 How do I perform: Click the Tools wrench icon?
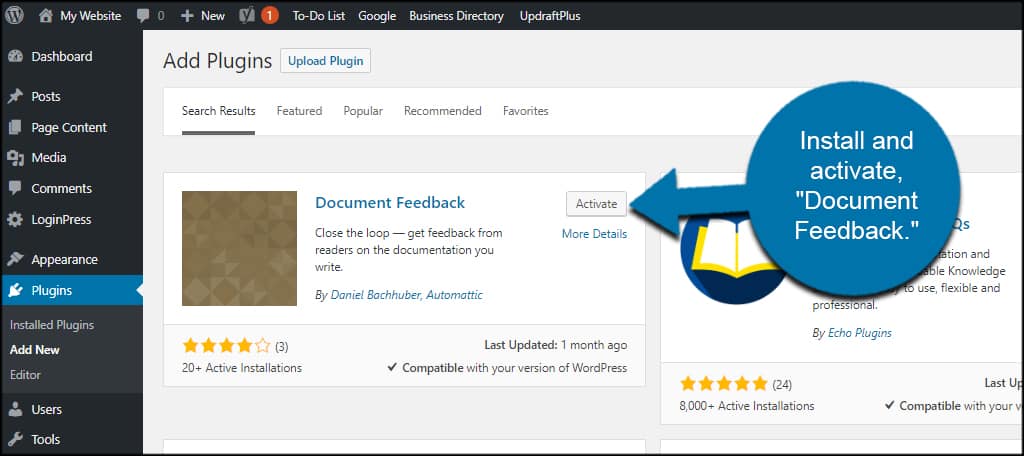click(x=16, y=440)
